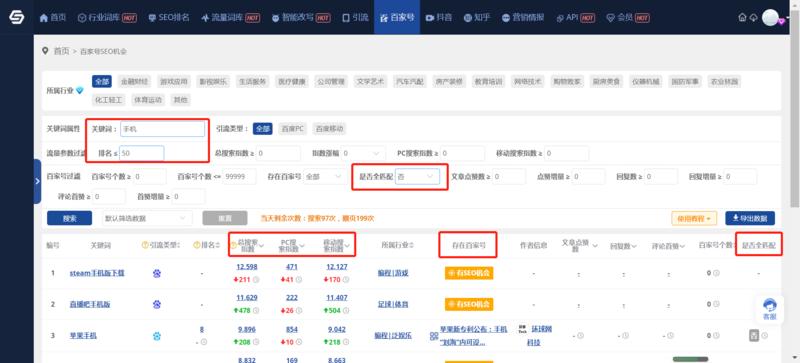
Task: Sort by 移动搜索指数 column header
Action: click(x=336, y=246)
